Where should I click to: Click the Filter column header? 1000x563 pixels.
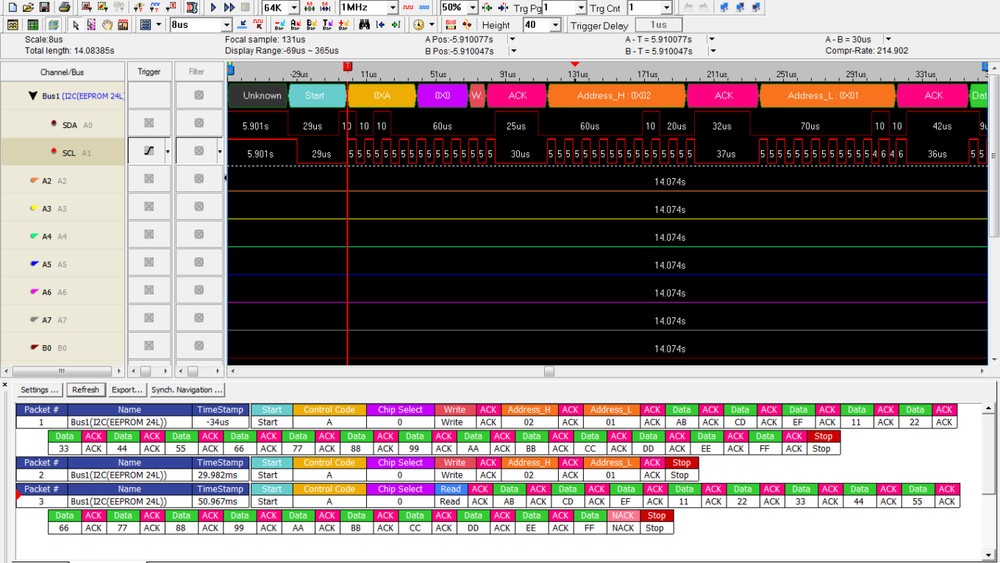click(197, 71)
